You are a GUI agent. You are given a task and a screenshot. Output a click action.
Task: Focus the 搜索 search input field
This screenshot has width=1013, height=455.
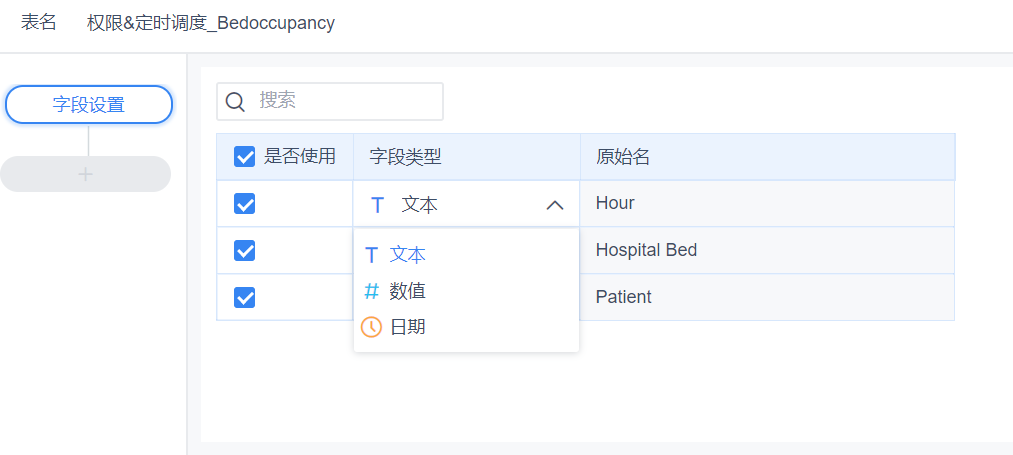click(330, 101)
